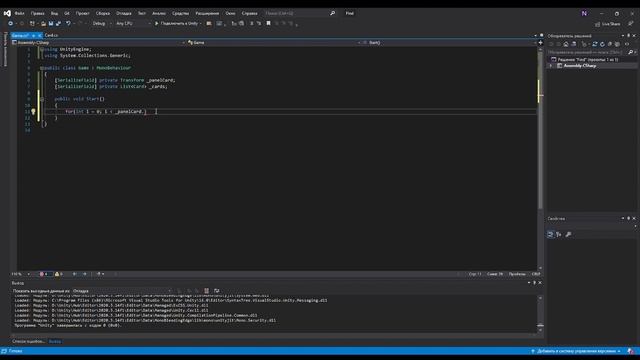
Task: Click the Solution Explorer search magnifier icon
Action: click(x=631, y=52)
